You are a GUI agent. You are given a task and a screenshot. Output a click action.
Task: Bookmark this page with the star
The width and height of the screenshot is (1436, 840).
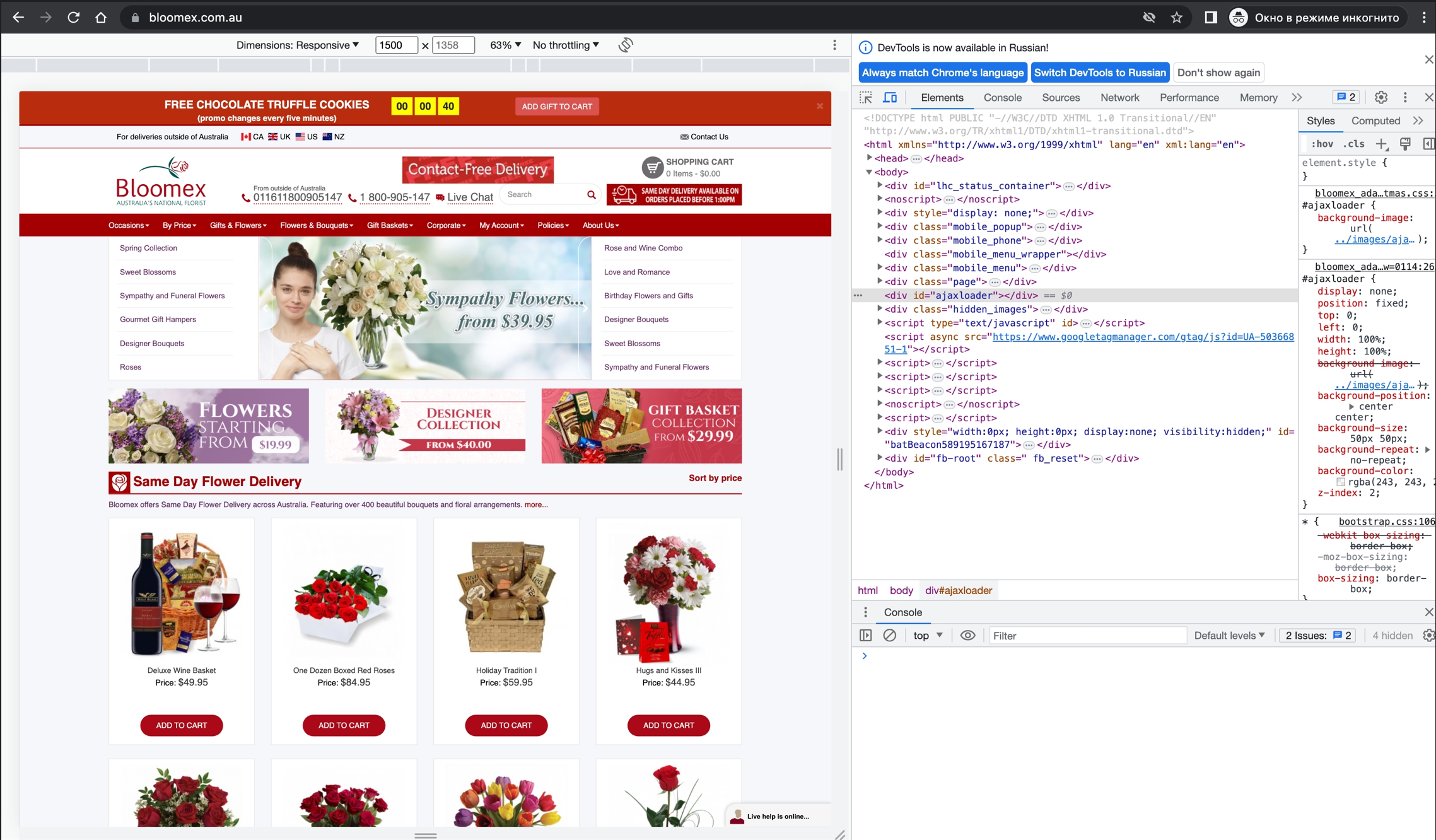(1177, 18)
